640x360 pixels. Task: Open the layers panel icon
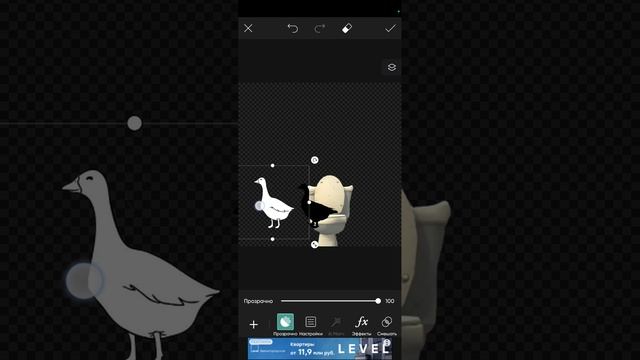tap(391, 67)
